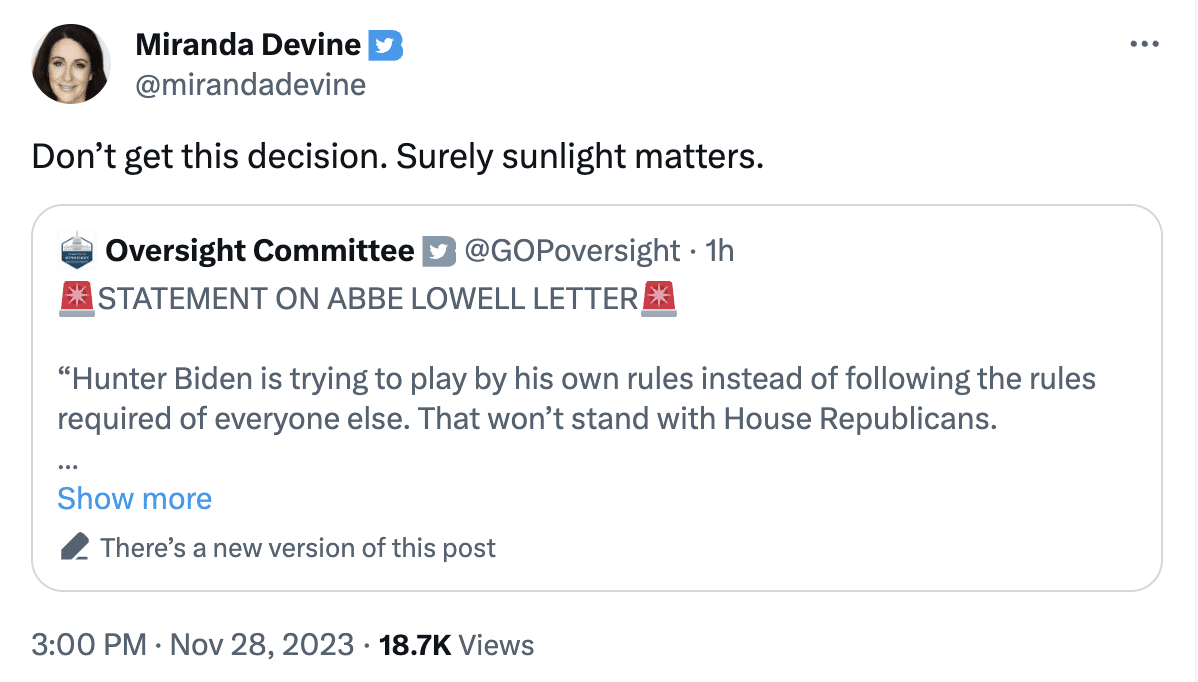Click the right red siren emoji
The width and height of the screenshot is (1198, 682).
659,298
